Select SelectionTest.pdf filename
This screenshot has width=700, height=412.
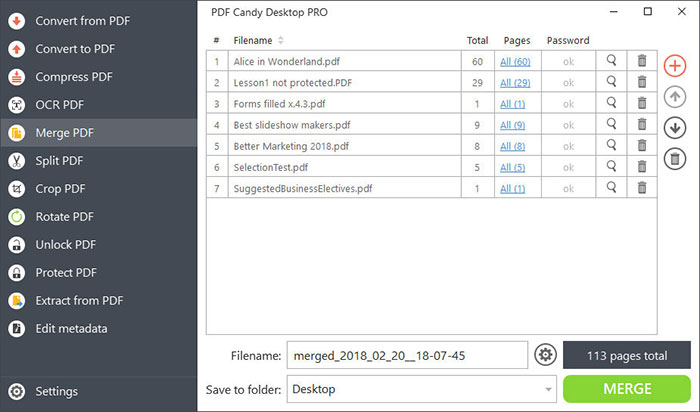[271, 167]
